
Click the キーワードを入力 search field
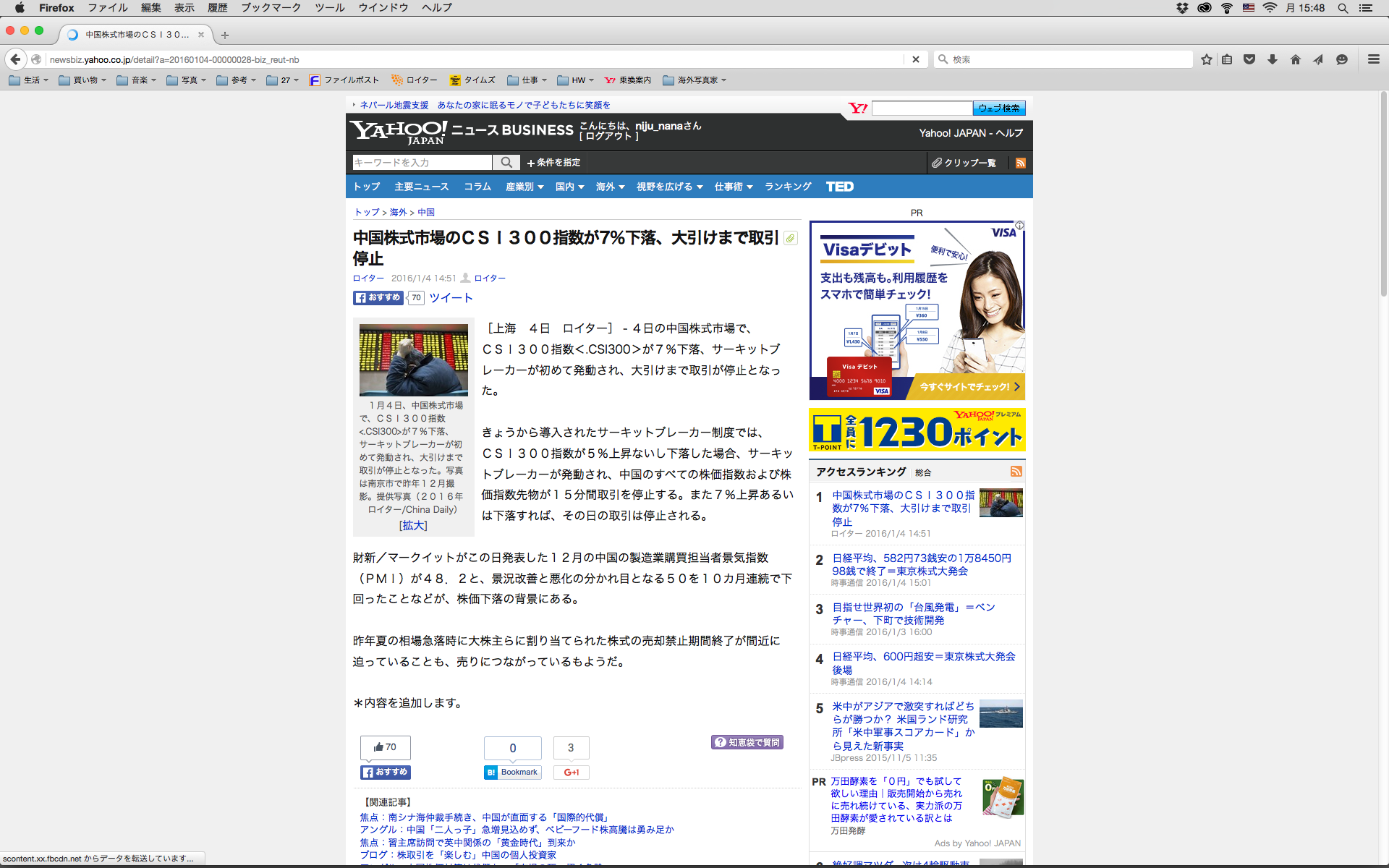[x=422, y=163]
